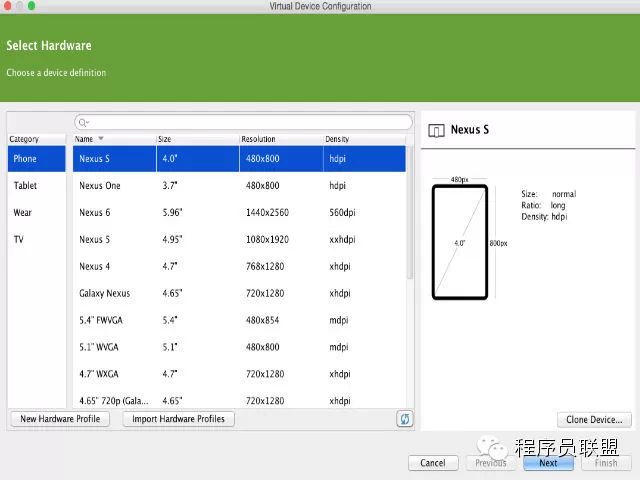Select the Nexus 5 device row
Image resolution: width=640 pixels, height=480 pixels.
tap(239, 240)
